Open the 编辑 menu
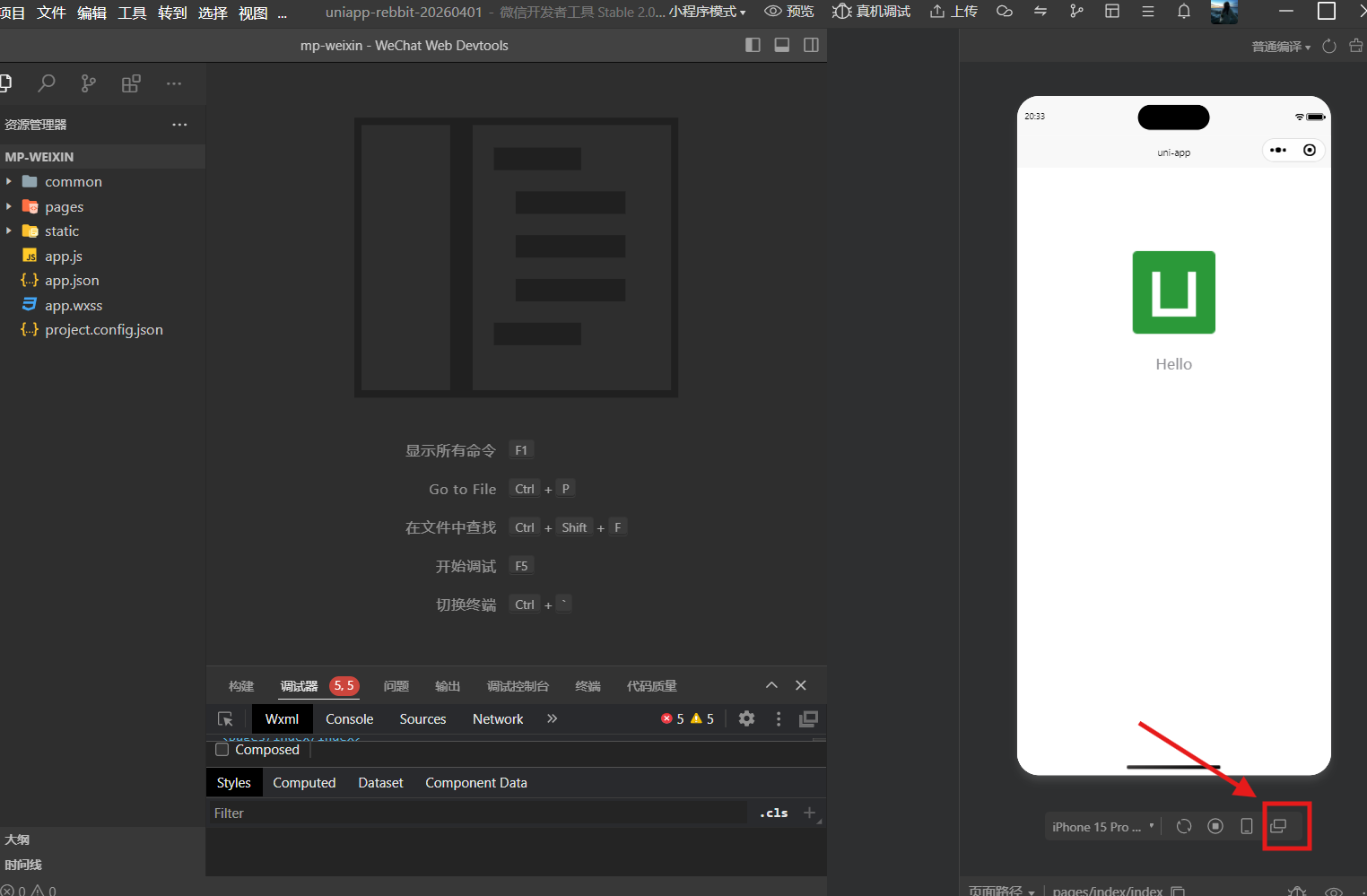 click(x=91, y=13)
